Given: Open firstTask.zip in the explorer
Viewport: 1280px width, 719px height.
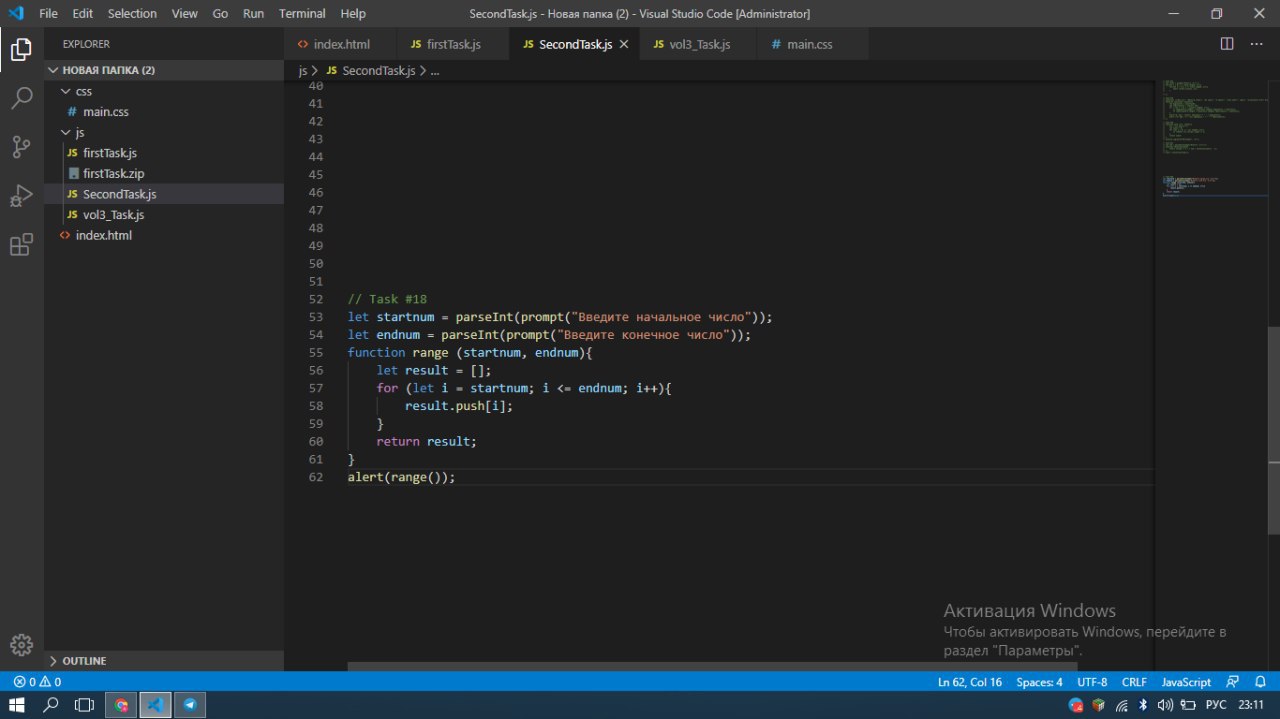Looking at the screenshot, I should pyautogui.click(x=113, y=174).
